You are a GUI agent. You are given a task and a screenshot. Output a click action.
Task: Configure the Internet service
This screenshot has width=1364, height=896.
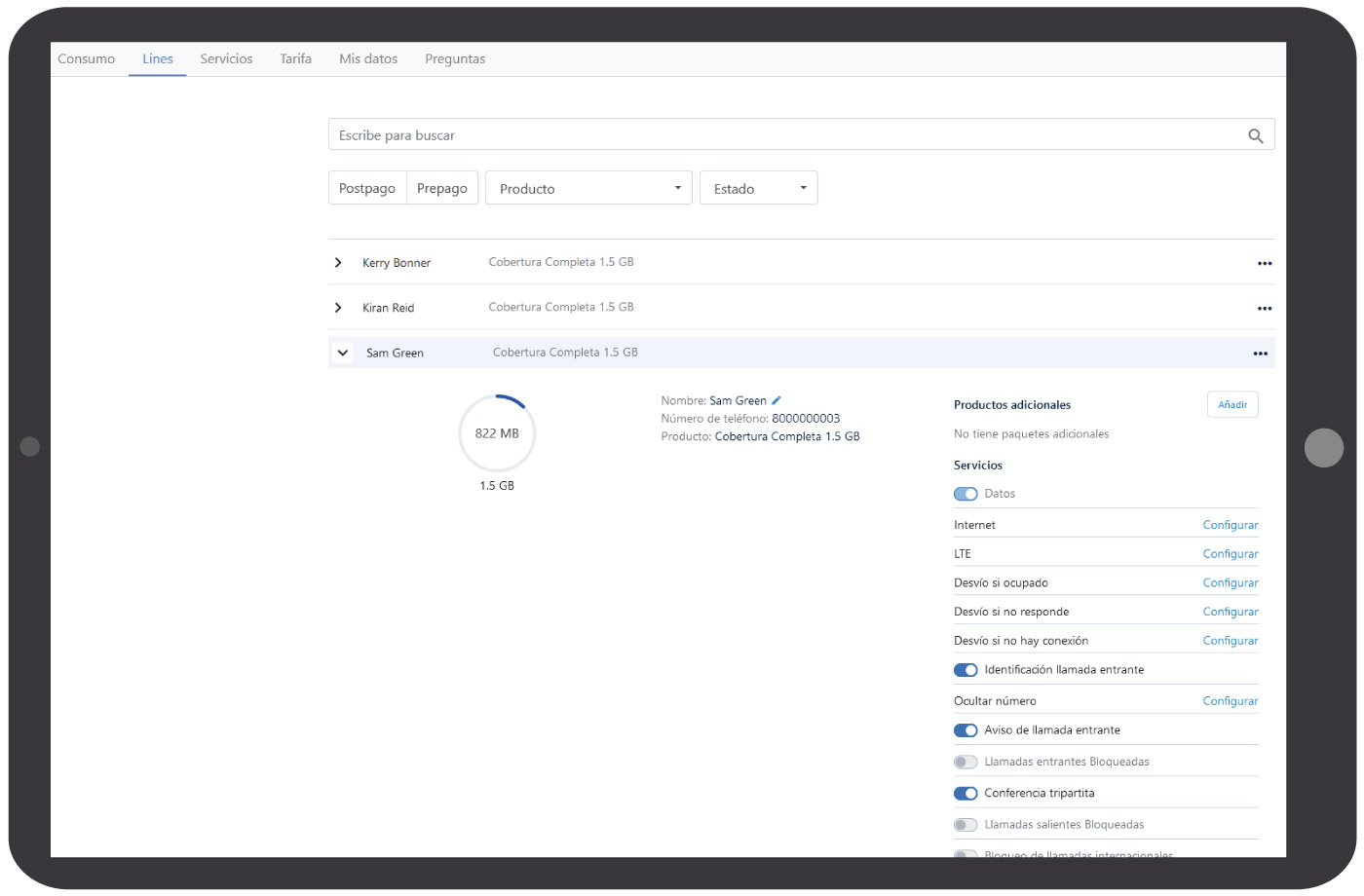coord(1231,525)
